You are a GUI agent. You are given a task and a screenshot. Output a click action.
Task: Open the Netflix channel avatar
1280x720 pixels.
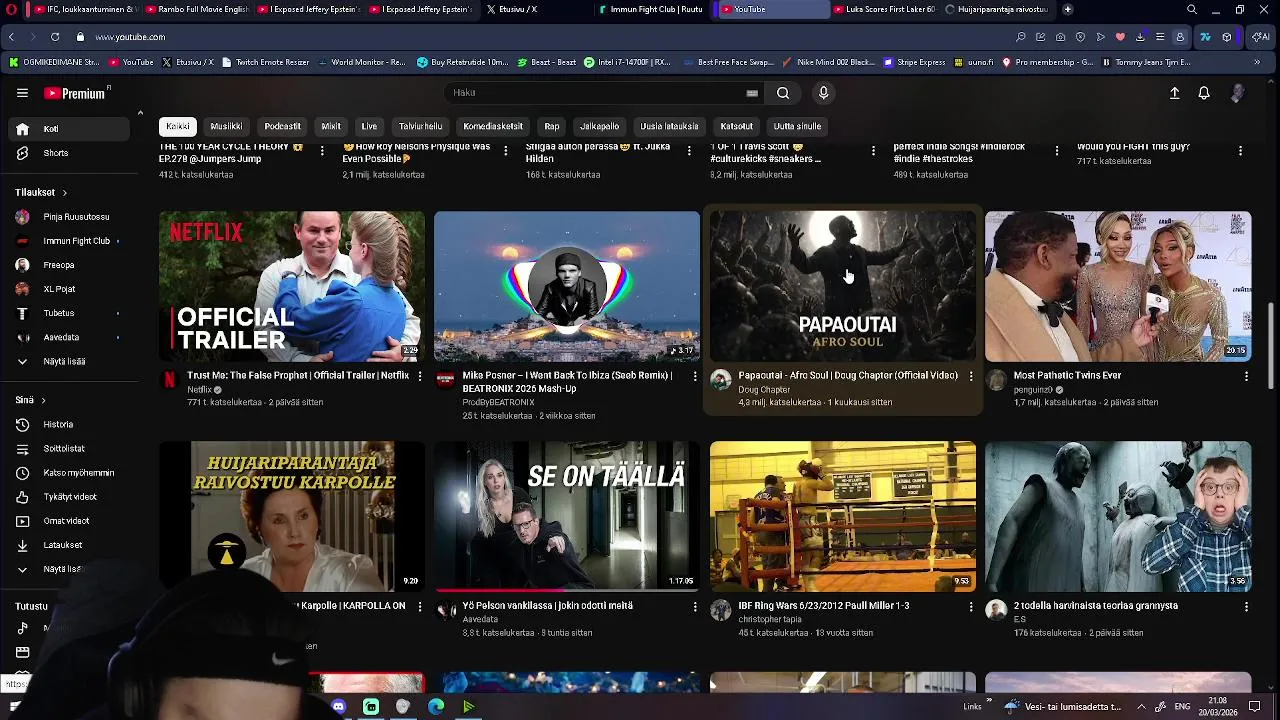click(170, 380)
